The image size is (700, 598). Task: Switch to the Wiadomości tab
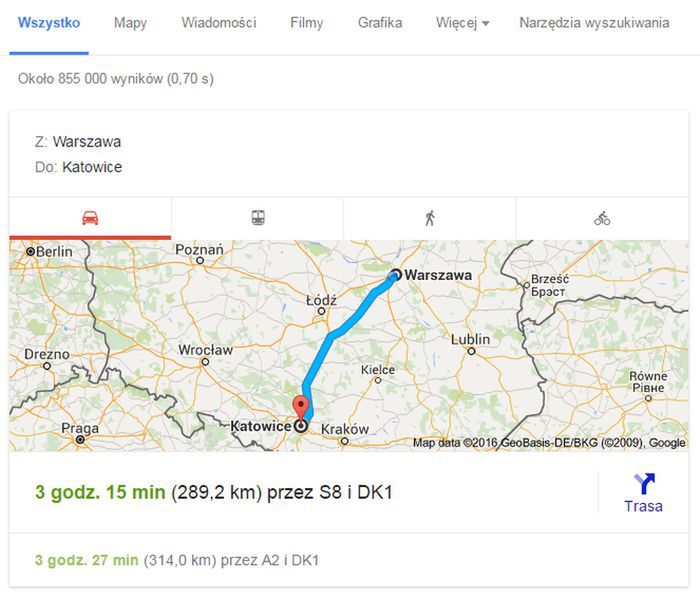click(219, 23)
